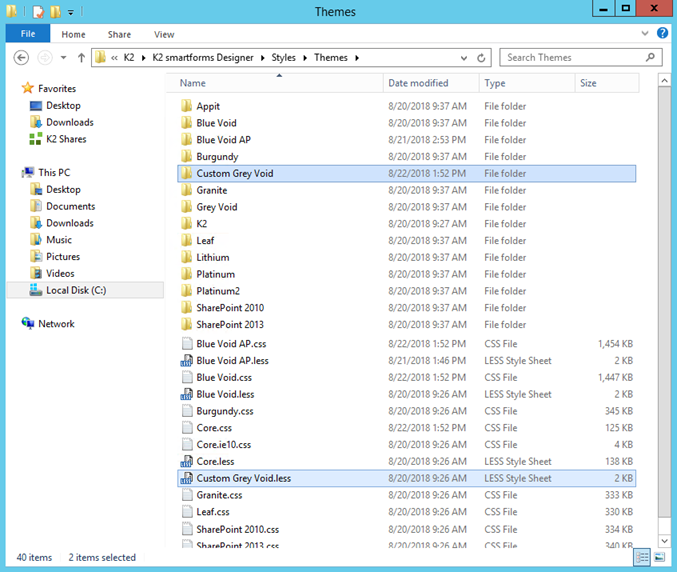The width and height of the screenshot is (677, 572).
Task: Open the address bar history dropdown
Action: 465,58
